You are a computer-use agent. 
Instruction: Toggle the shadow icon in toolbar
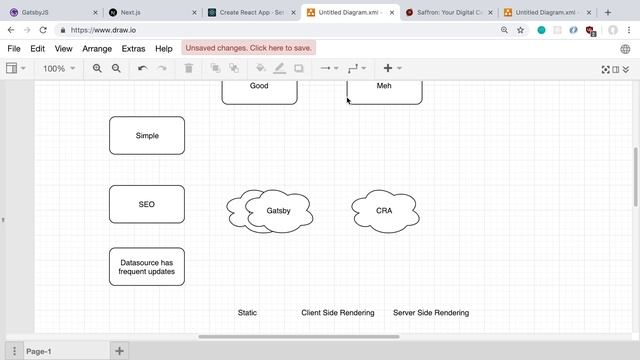coord(299,68)
